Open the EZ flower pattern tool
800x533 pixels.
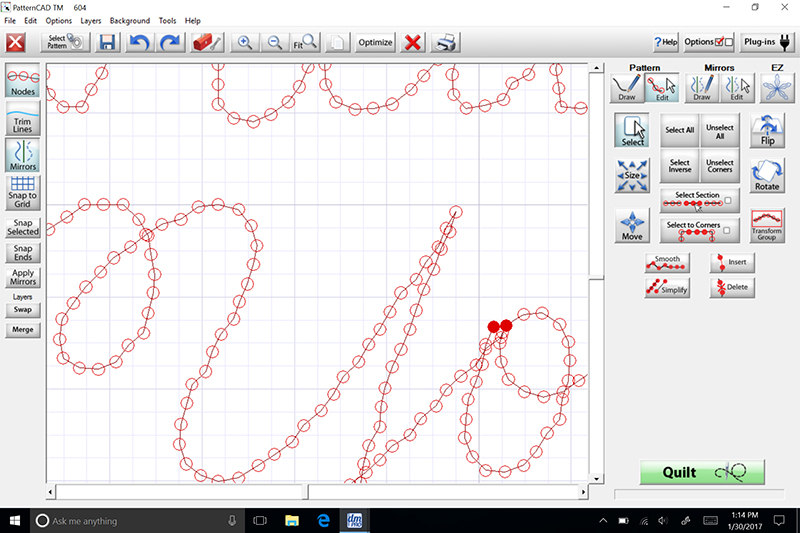coord(773,89)
